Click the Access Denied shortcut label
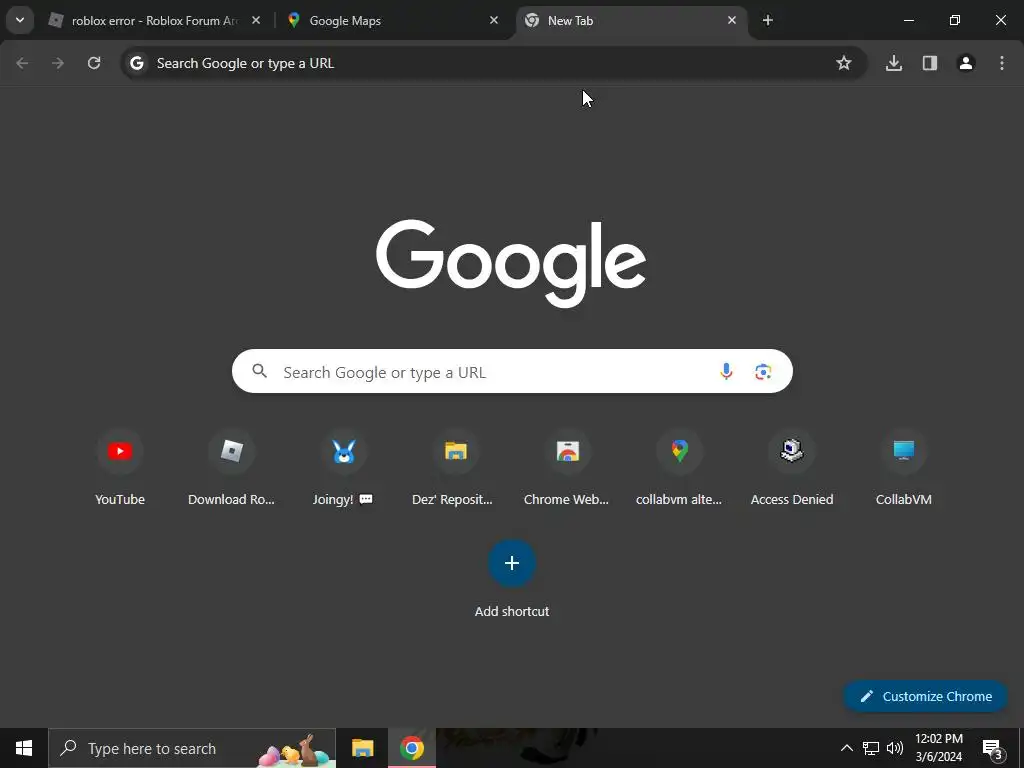This screenshot has height=768, width=1024. pos(792,500)
